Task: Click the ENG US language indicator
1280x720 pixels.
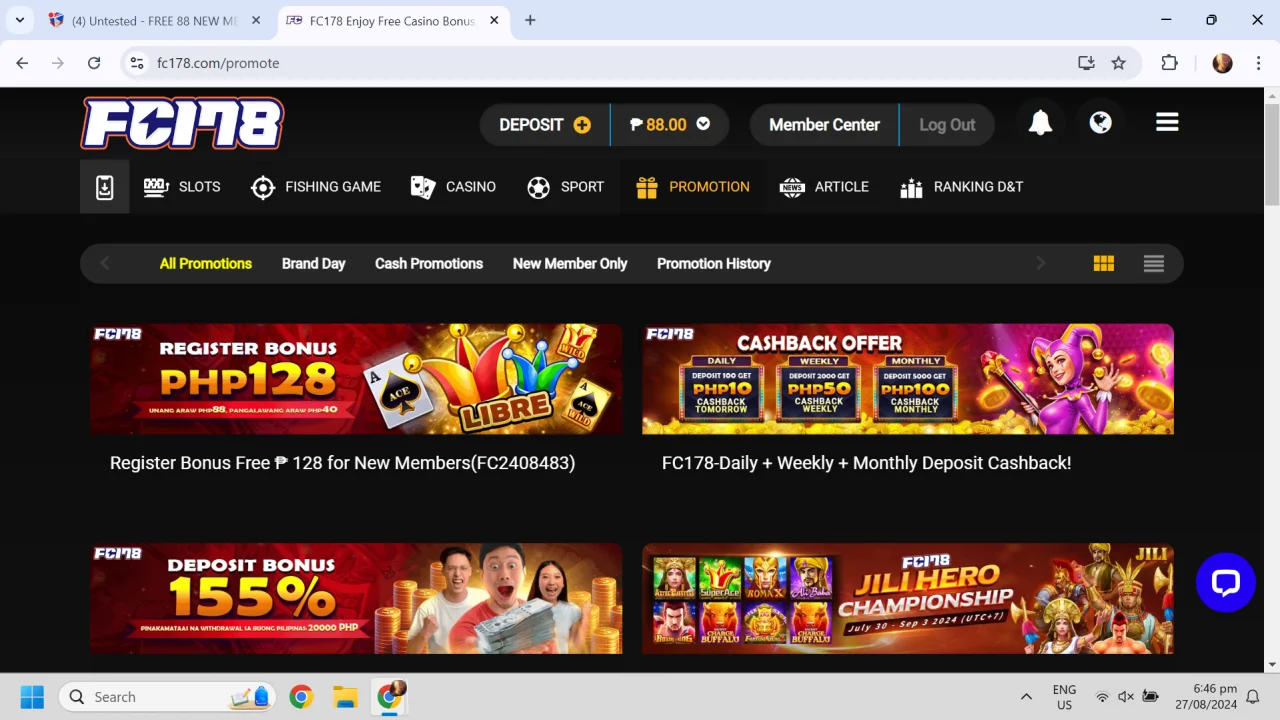Action: coord(1064,697)
